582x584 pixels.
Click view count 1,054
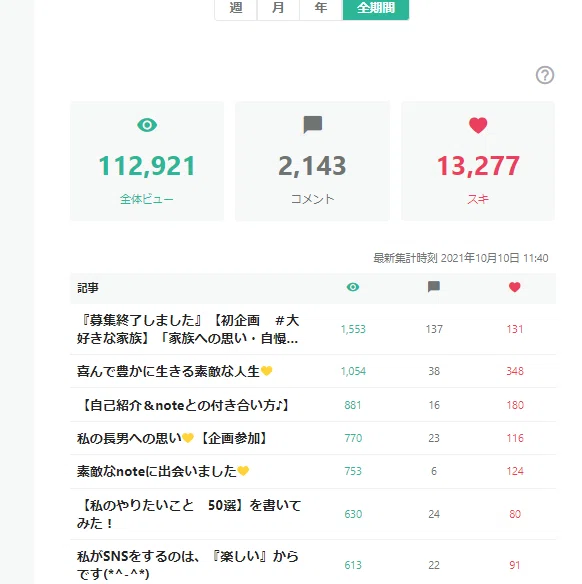pos(353,371)
